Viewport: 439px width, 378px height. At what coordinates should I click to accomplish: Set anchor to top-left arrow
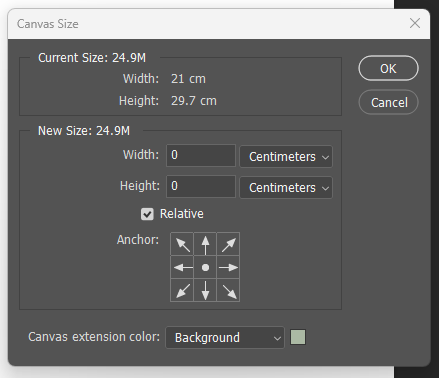tap(182, 244)
